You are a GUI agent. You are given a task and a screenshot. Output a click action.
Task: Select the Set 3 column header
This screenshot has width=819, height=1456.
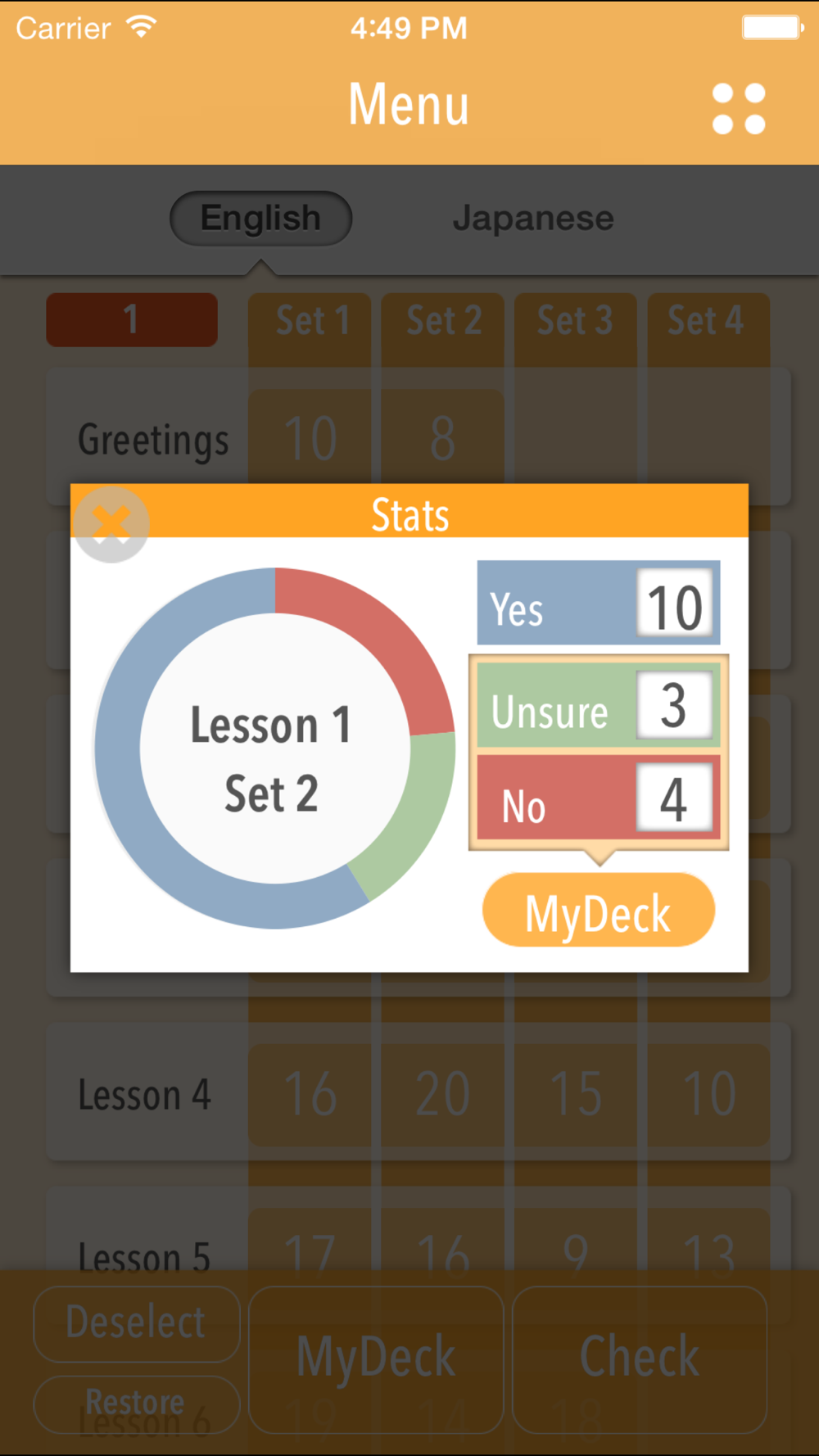(x=575, y=320)
